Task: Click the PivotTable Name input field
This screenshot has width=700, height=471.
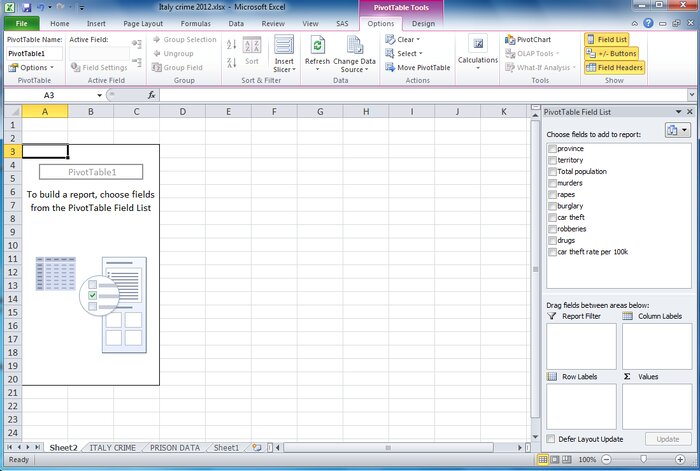Action: coord(34,53)
